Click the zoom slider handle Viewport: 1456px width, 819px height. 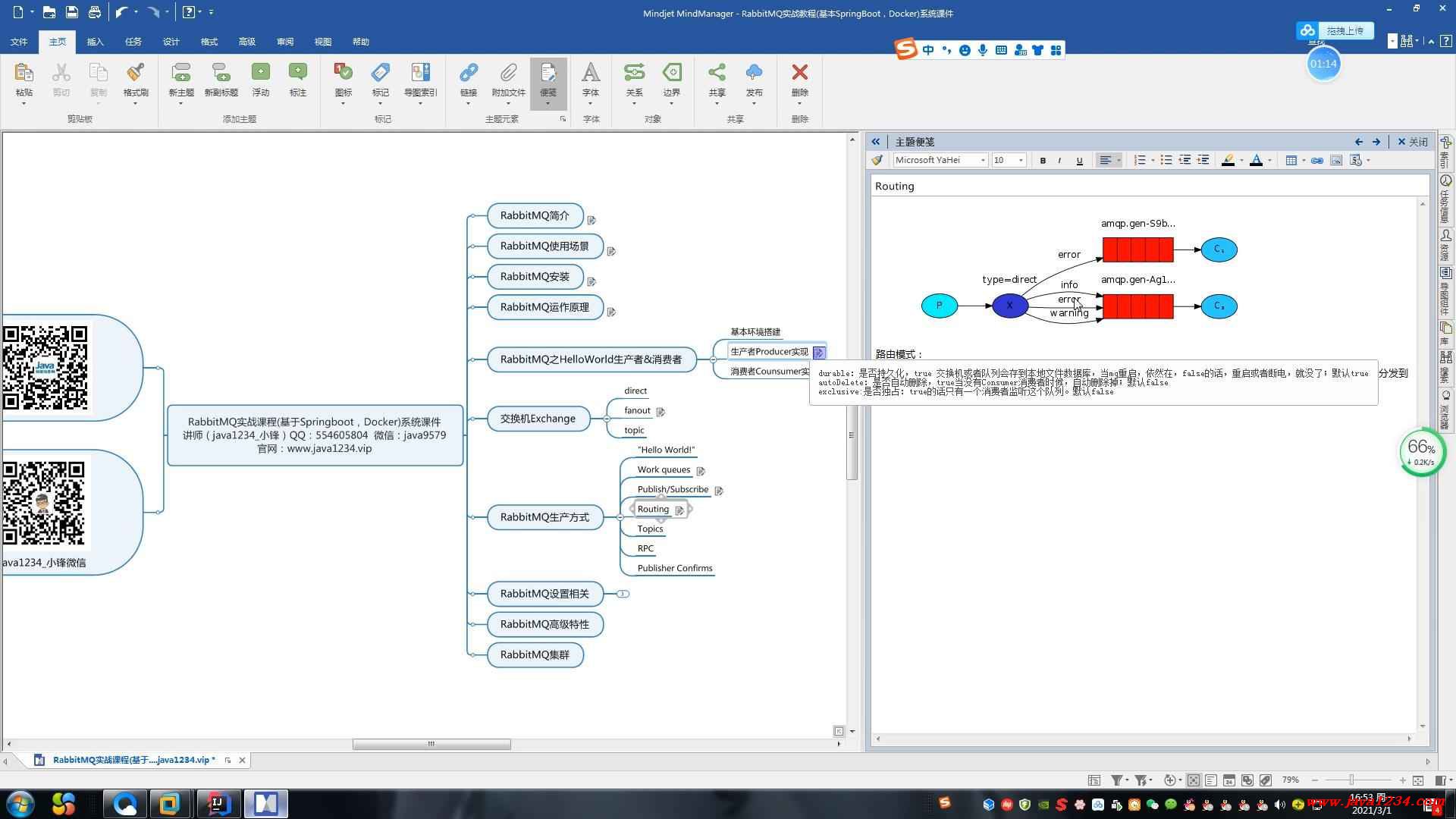tap(1351, 780)
